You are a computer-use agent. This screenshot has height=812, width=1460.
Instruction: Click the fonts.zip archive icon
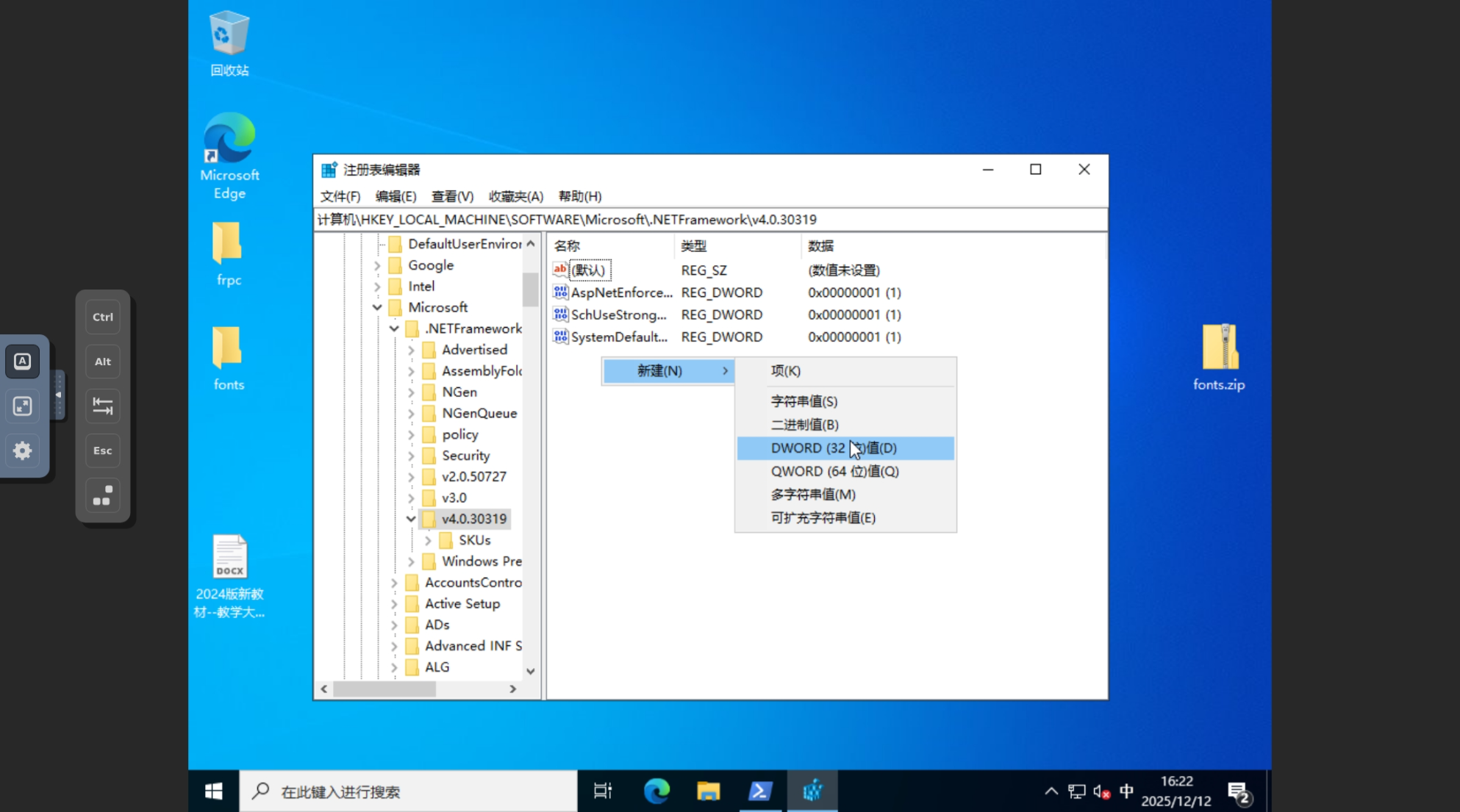point(1219,348)
